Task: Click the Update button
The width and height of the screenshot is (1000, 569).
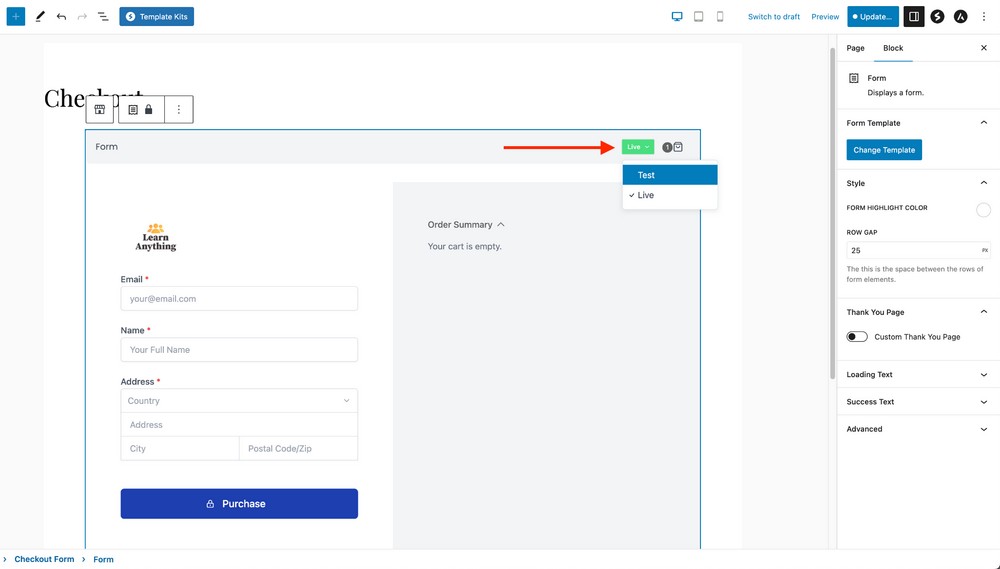Action: pyautogui.click(x=873, y=17)
